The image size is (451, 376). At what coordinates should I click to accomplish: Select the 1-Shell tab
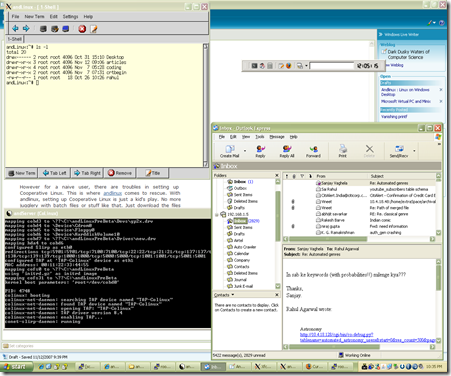pos(15,39)
